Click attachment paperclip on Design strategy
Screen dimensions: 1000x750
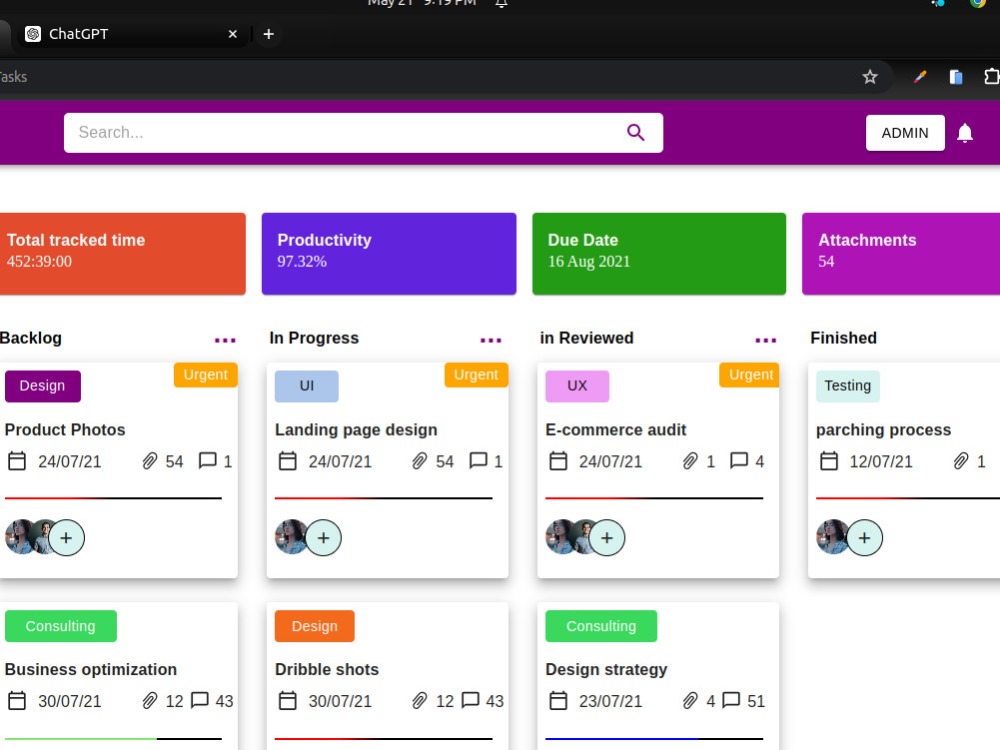(x=690, y=701)
